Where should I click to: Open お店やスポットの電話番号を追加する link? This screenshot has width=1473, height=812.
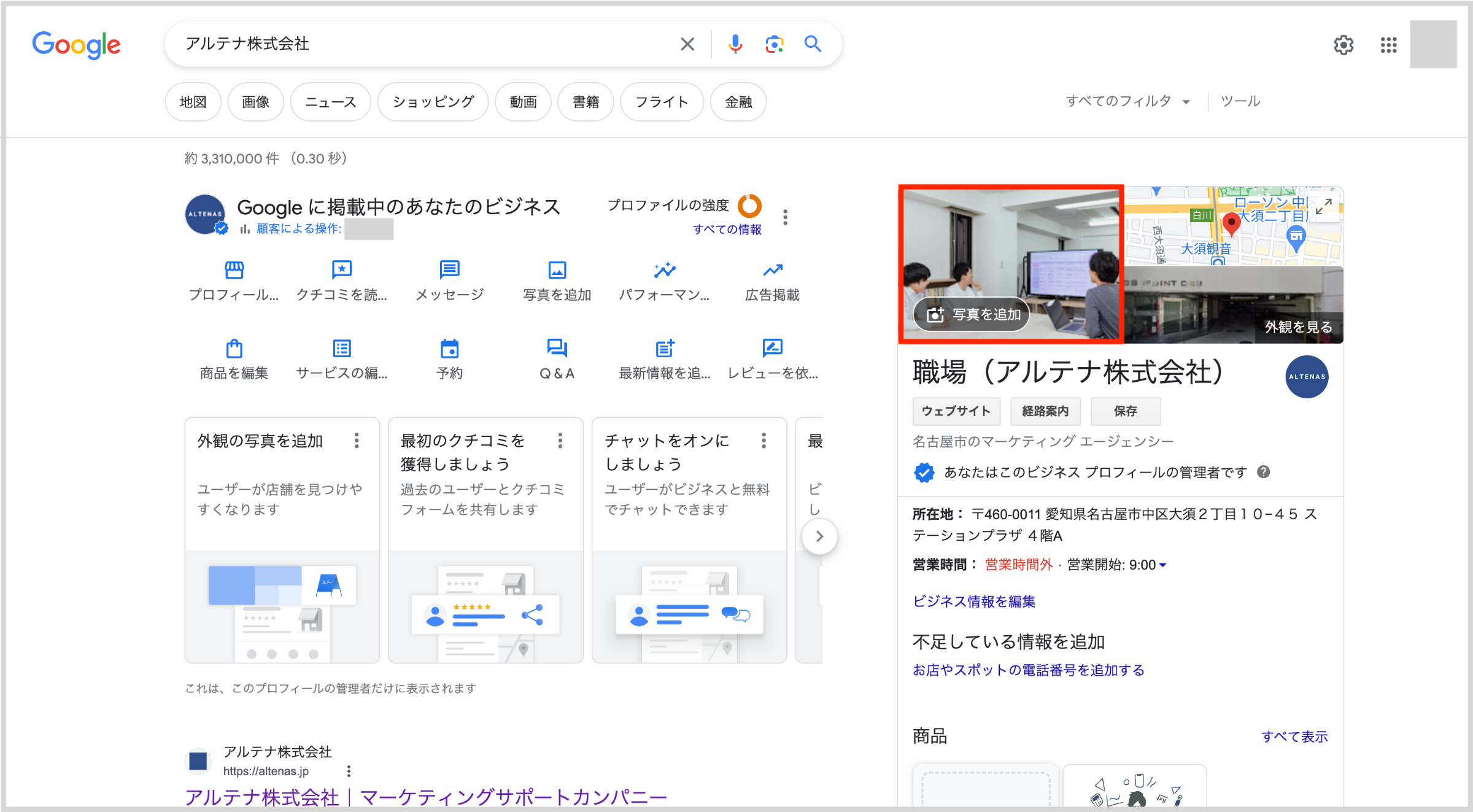pyautogui.click(x=1029, y=670)
